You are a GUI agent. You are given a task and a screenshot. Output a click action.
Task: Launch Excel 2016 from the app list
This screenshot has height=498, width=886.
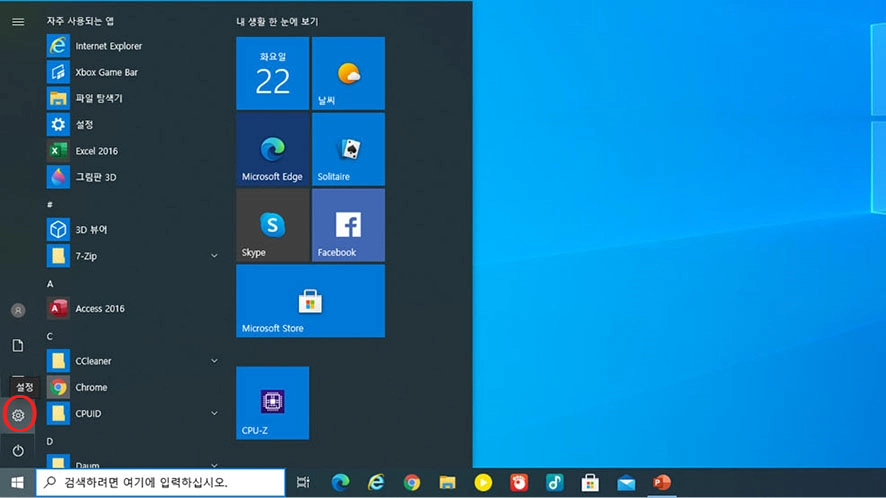pyautogui.click(x=133, y=151)
